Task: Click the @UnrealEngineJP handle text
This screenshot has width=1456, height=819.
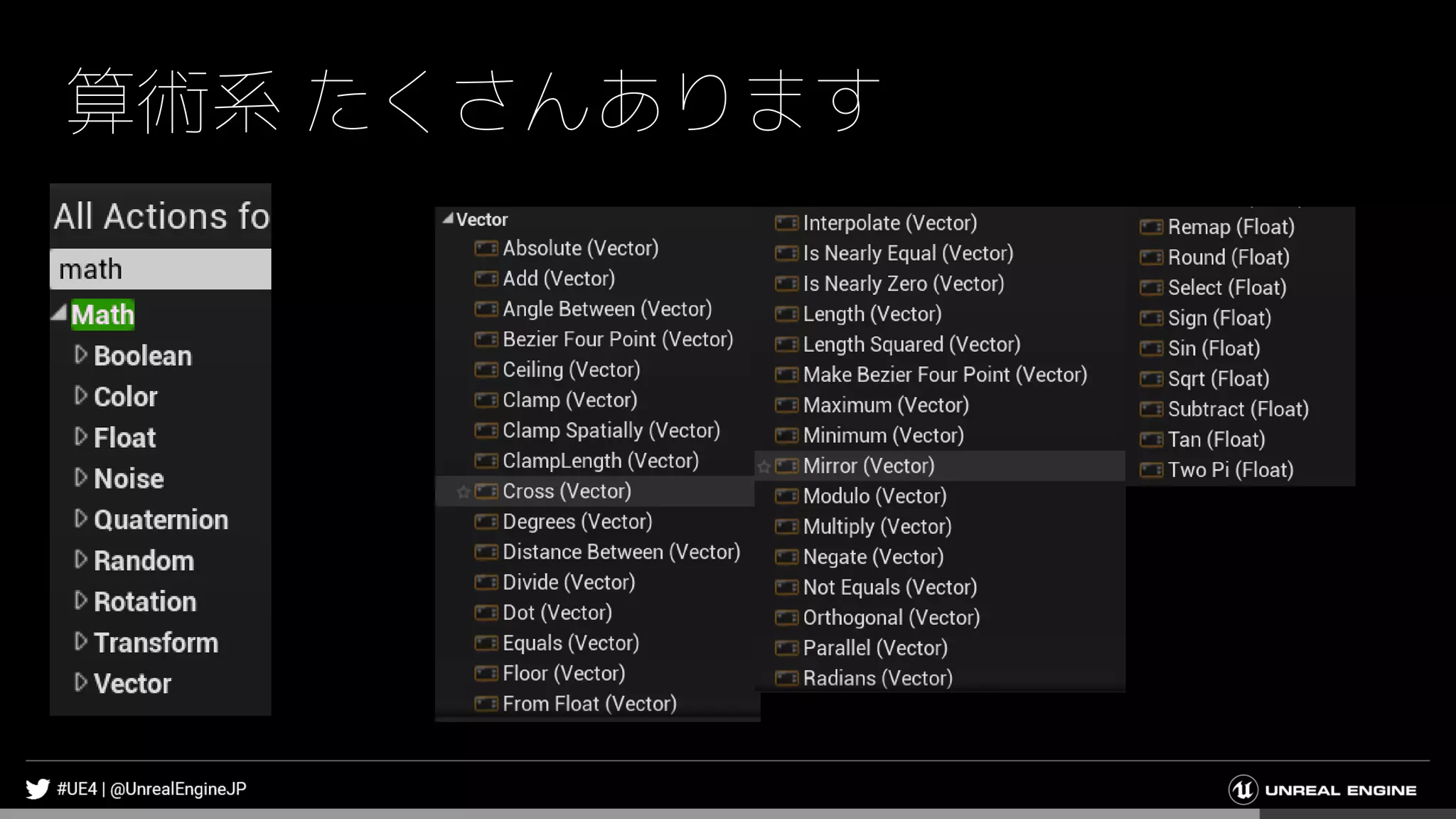Action: [178, 789]
